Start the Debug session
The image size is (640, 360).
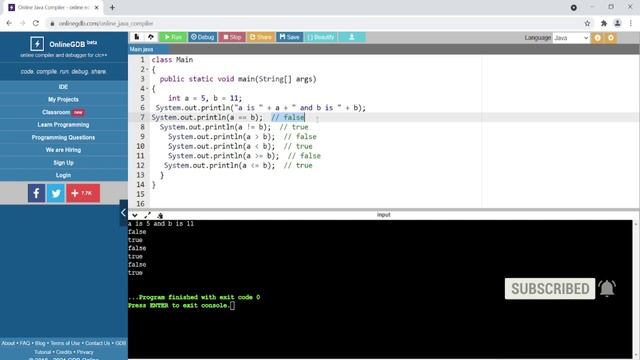pos(202,37)
